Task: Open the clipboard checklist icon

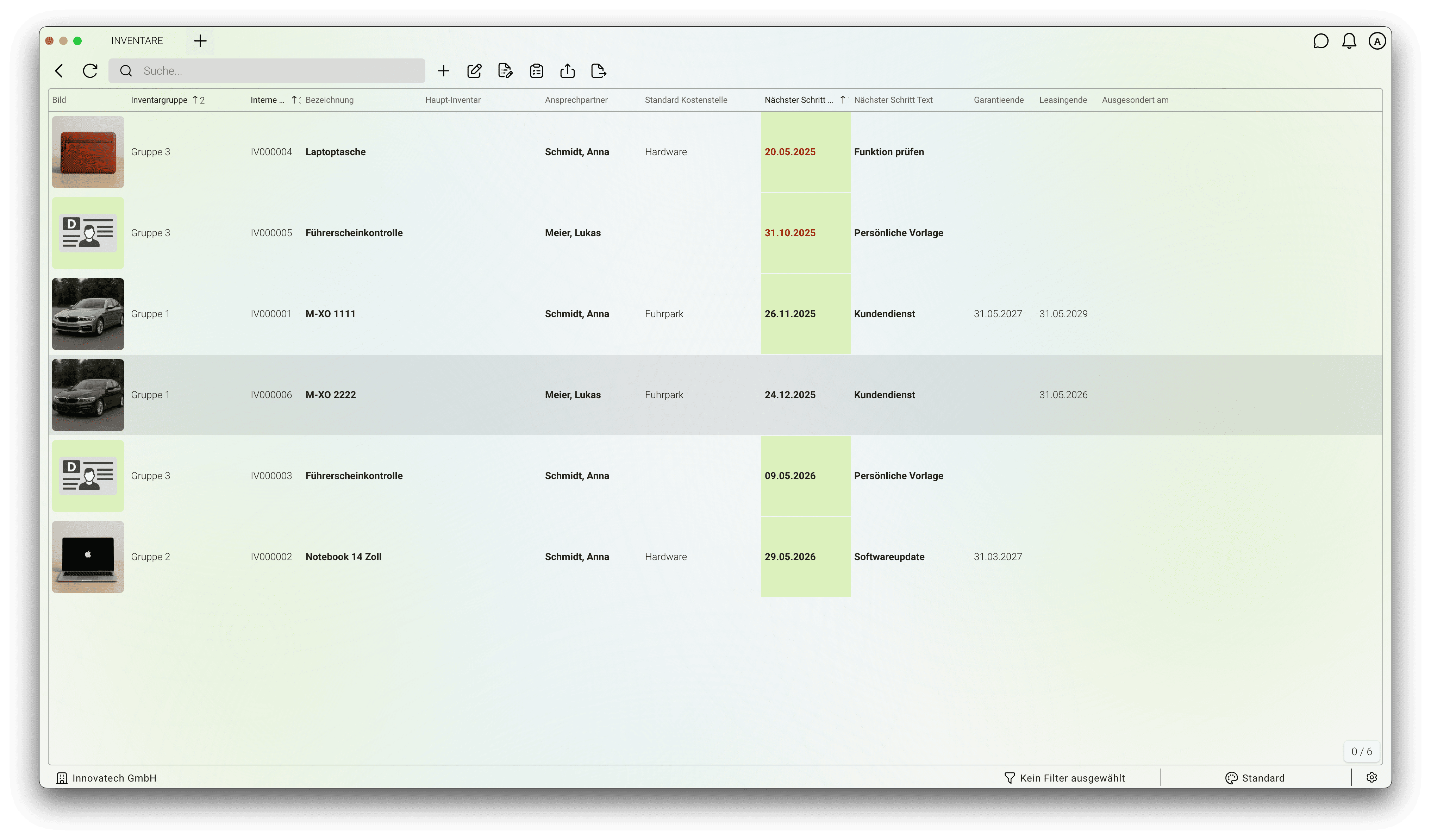Action: pyautogui.click(x=536, y=71)
